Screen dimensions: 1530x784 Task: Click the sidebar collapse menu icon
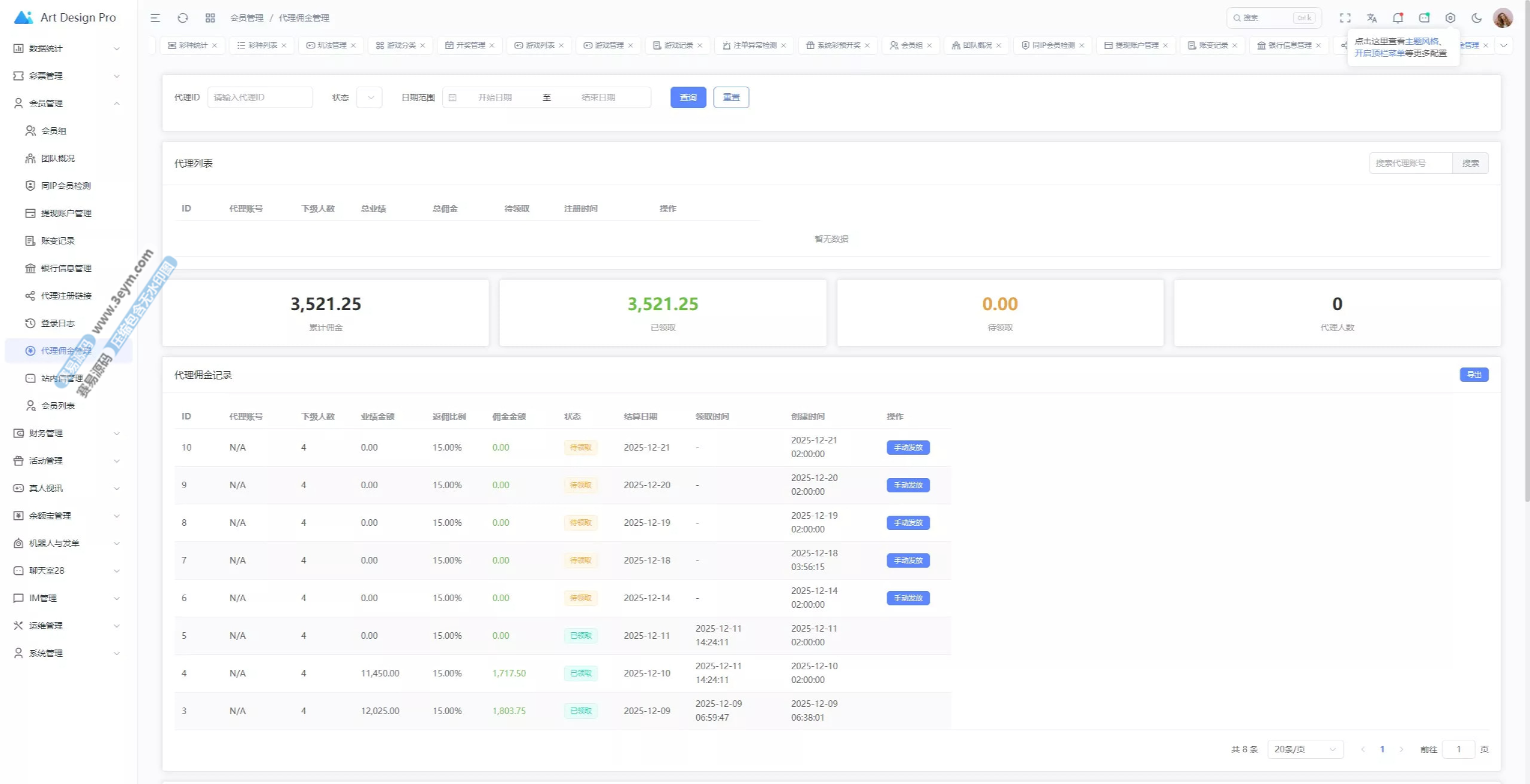click(155, 18)
